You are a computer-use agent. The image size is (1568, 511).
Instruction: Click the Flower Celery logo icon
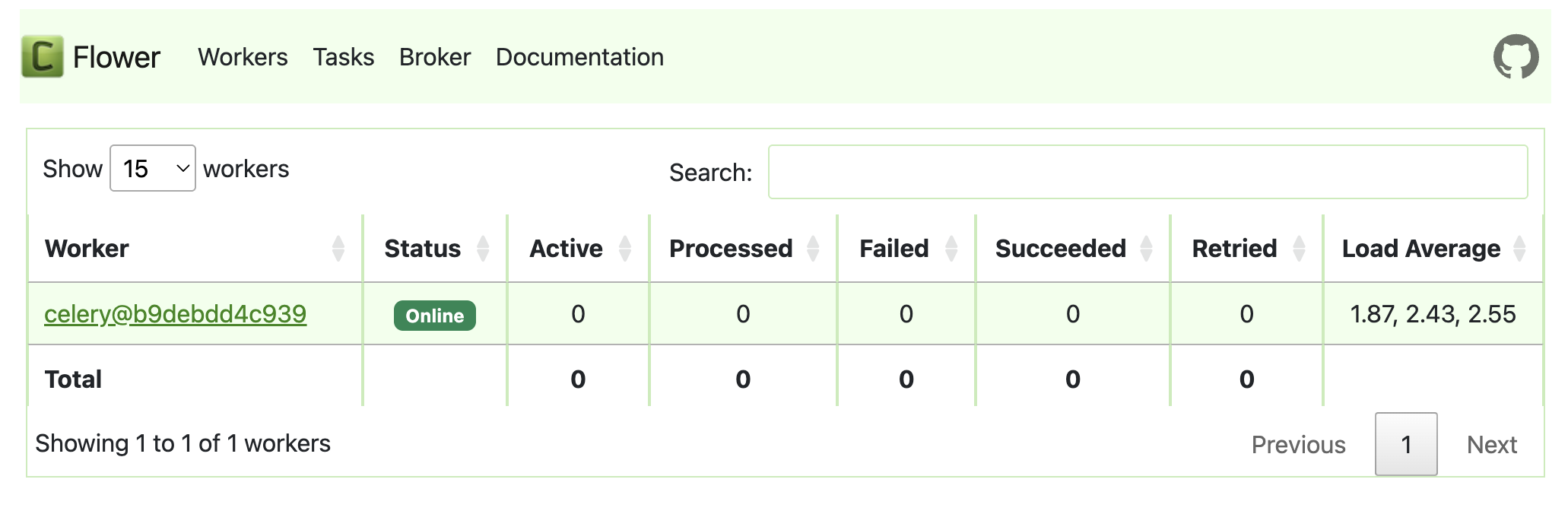tap(43, 57)
